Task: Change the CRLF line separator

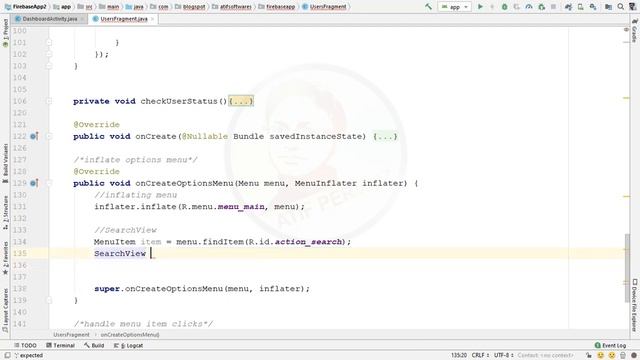Action: click(480, 356)
